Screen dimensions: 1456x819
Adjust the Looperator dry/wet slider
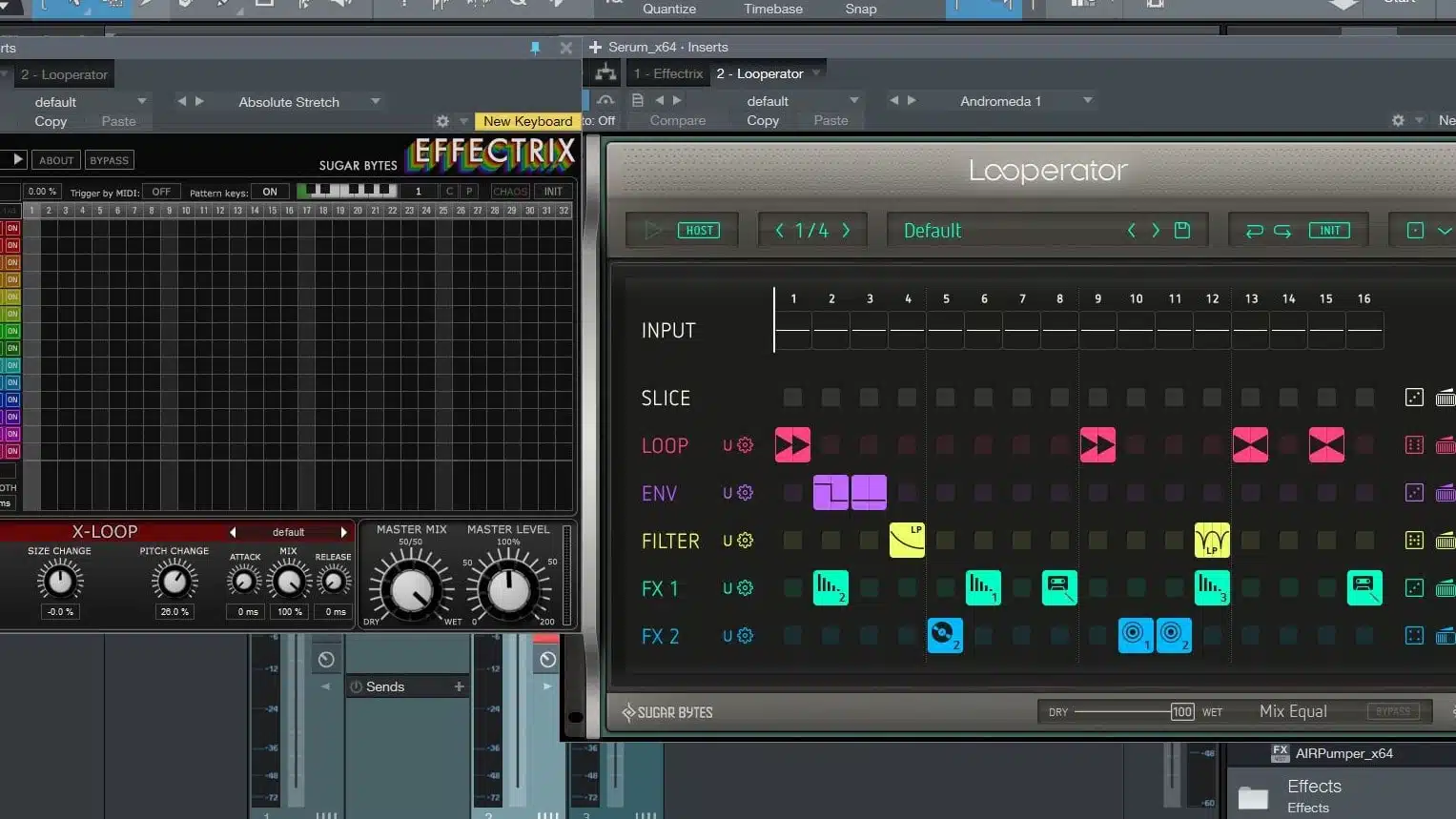(1133, 712)
